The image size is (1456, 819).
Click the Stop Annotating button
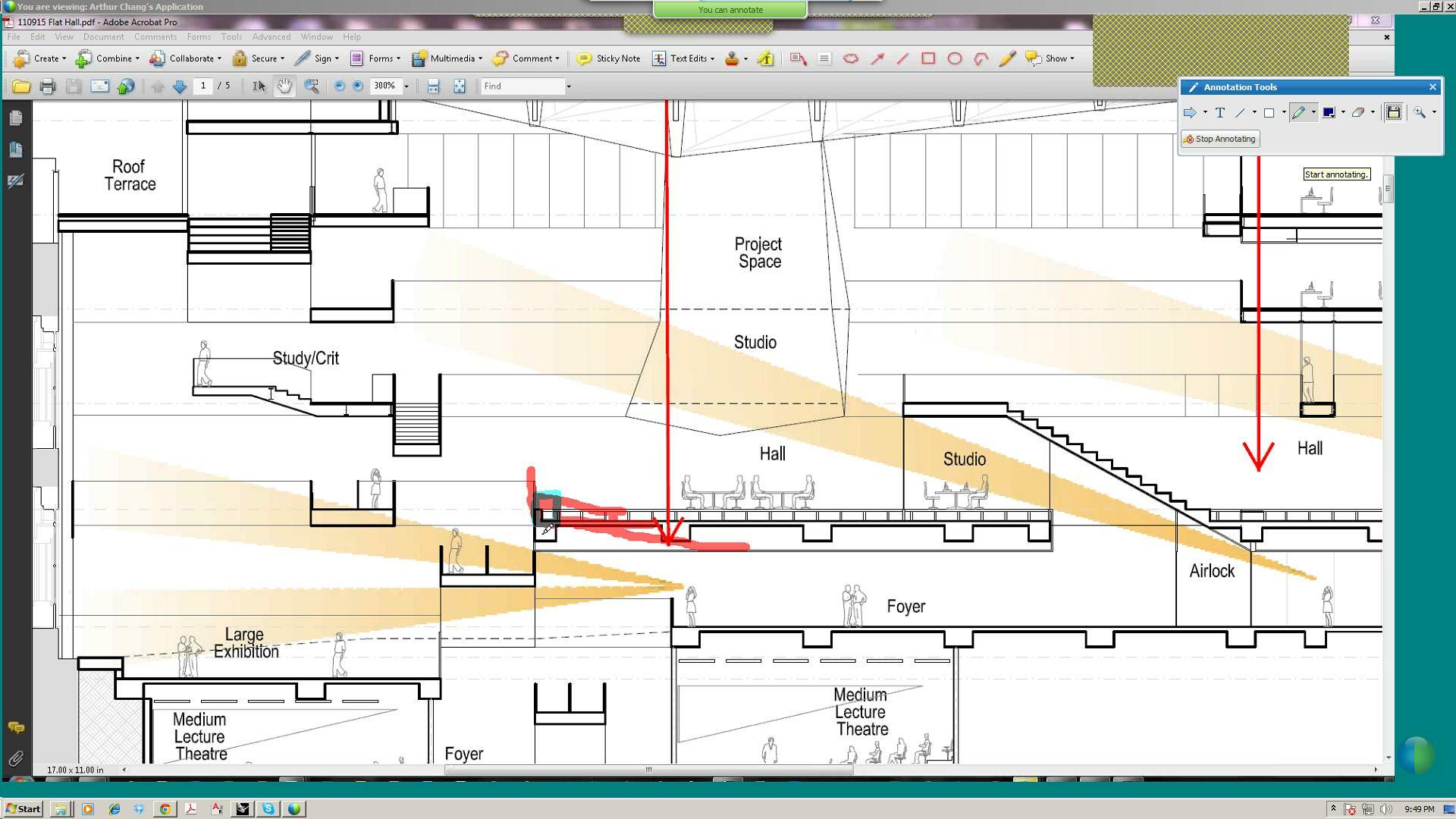coord(1220,139)
